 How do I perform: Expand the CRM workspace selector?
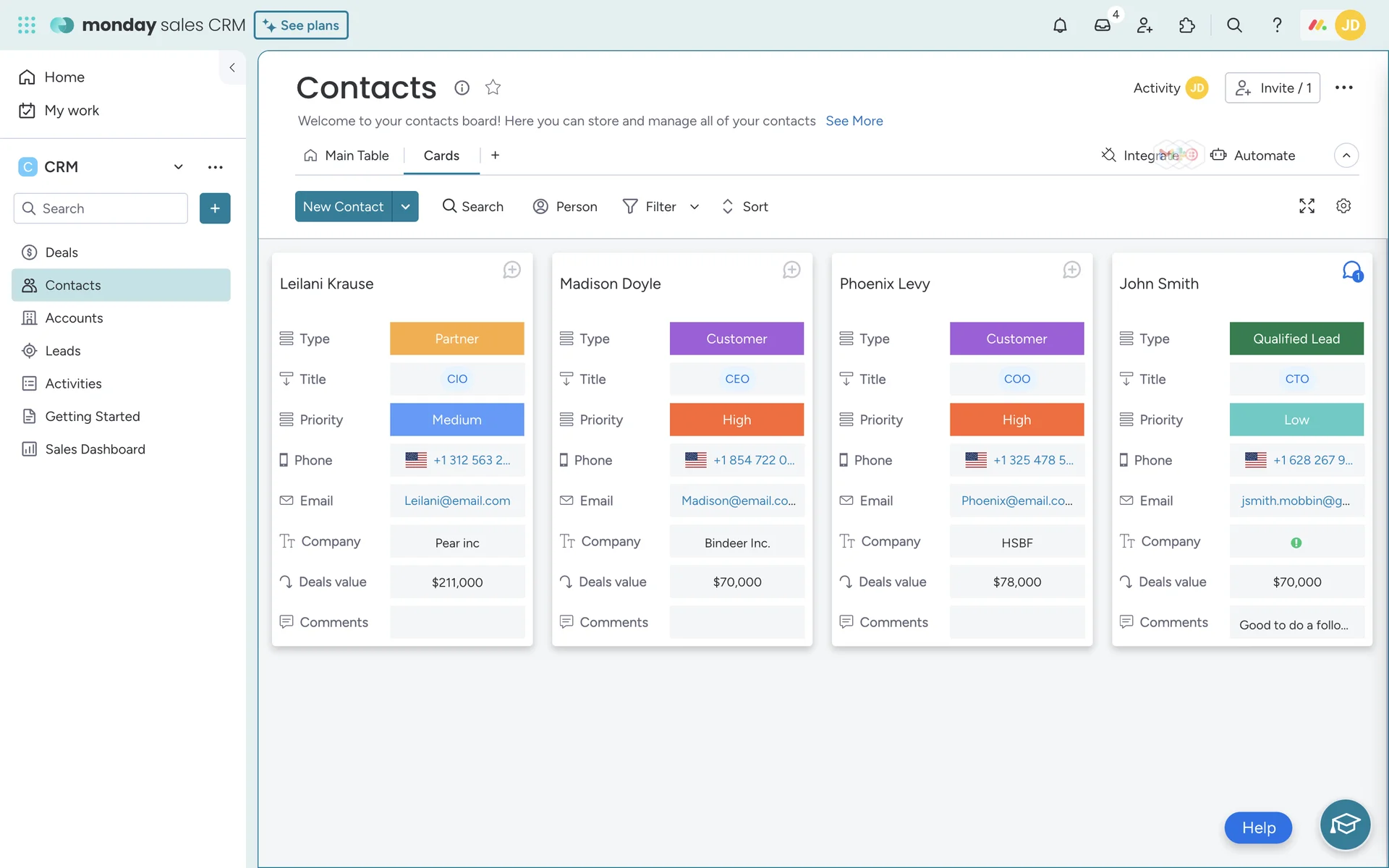coord(178,167)
